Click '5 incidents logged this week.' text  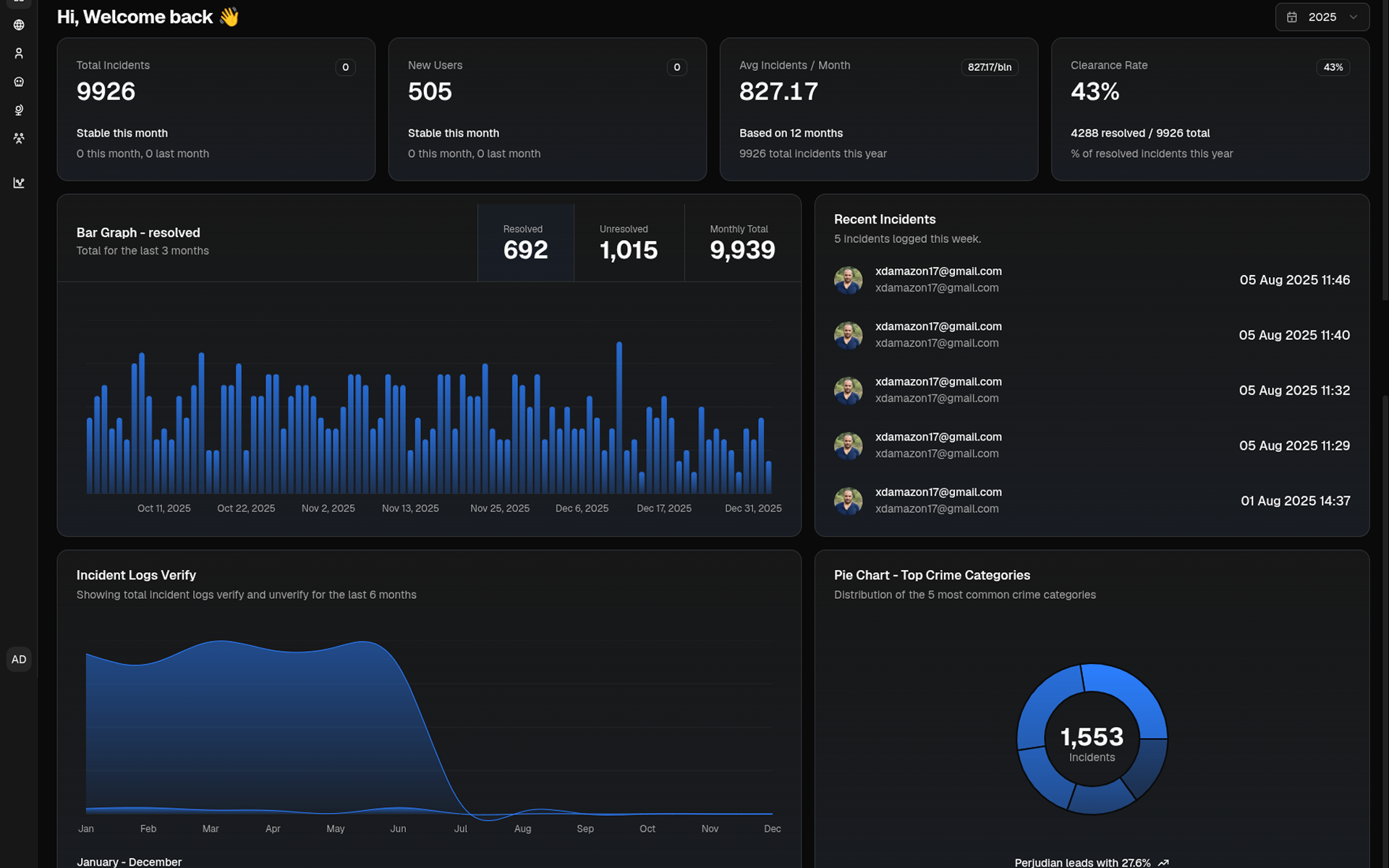[x=907, y=239]
